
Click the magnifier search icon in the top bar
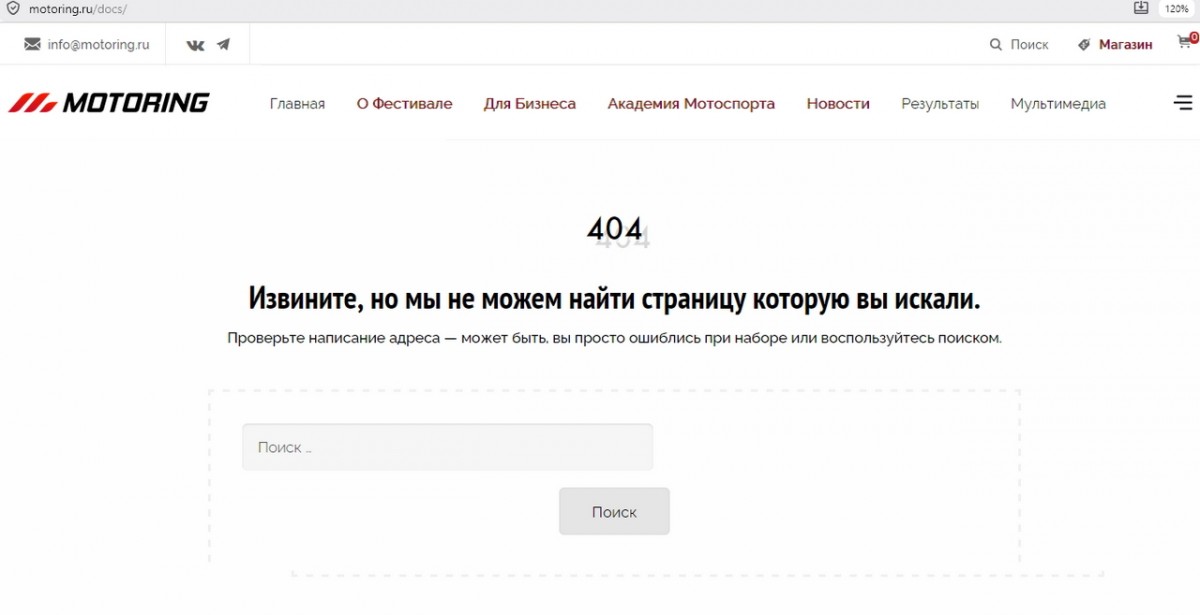[996, 44]
